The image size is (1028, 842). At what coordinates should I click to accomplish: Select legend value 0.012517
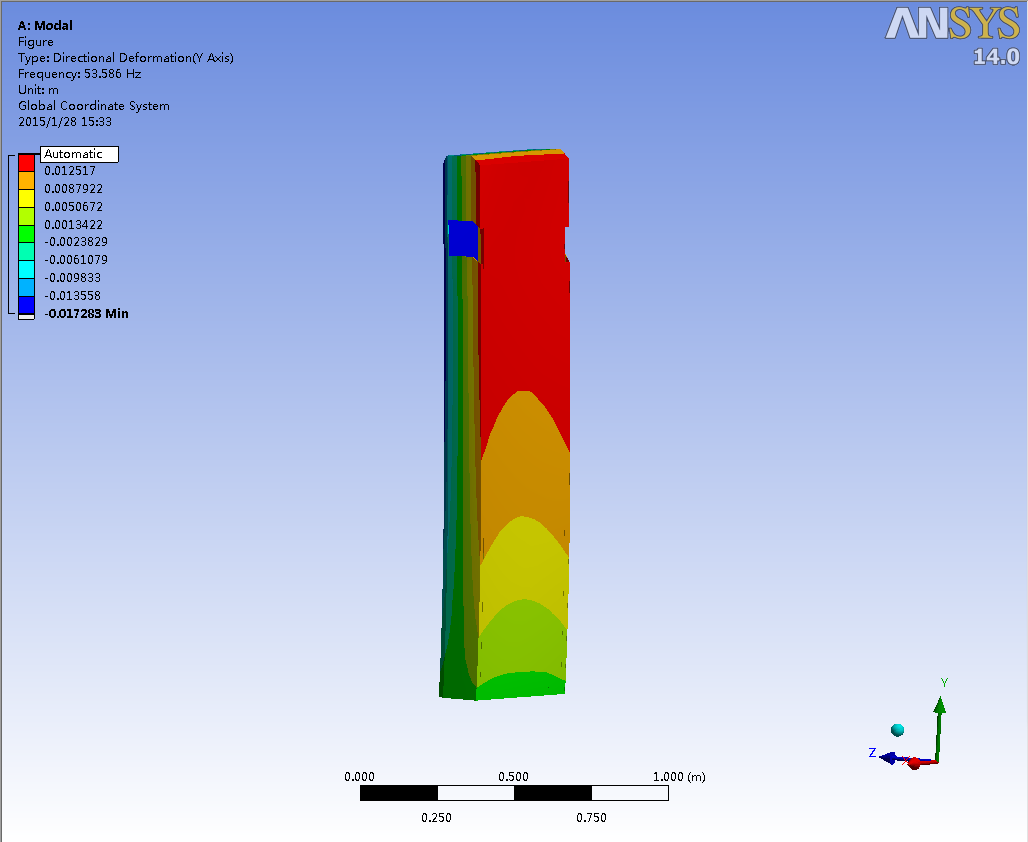(x=69, y=170)
